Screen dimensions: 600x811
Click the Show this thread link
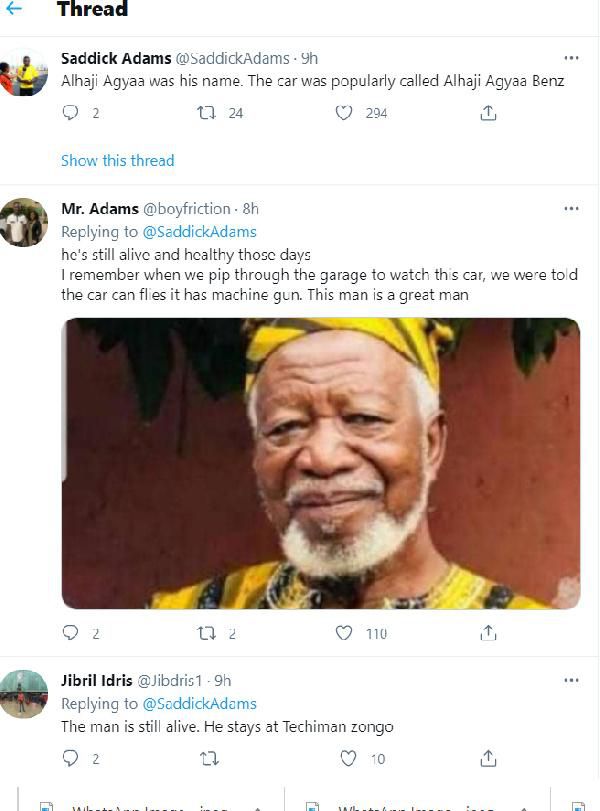pyautogui.click(x=117, y=160)
